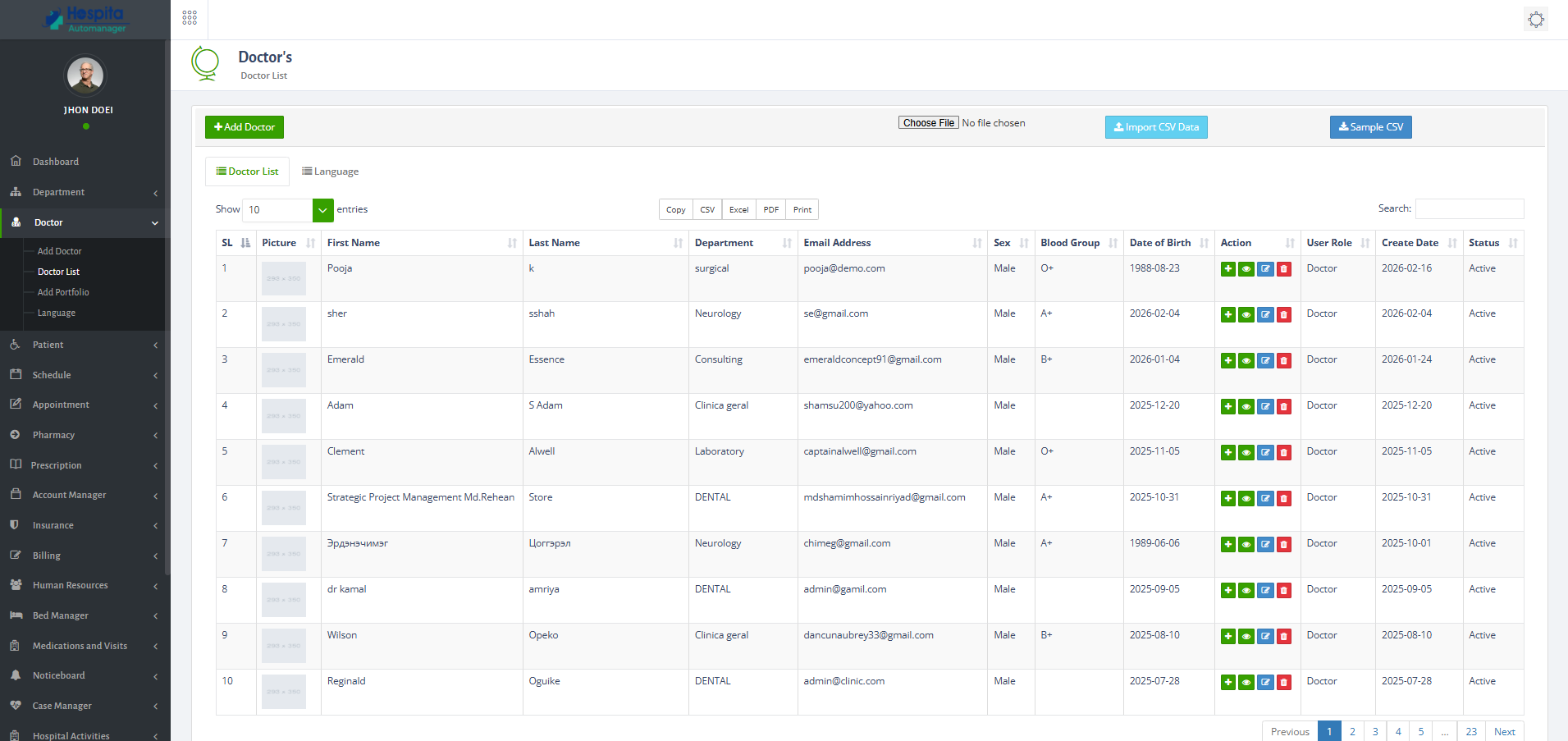This screenshot has height=741, width=1568.
Task: Delete doctor Emerald using the red trash icon
Action: (x=1284, y=359)
